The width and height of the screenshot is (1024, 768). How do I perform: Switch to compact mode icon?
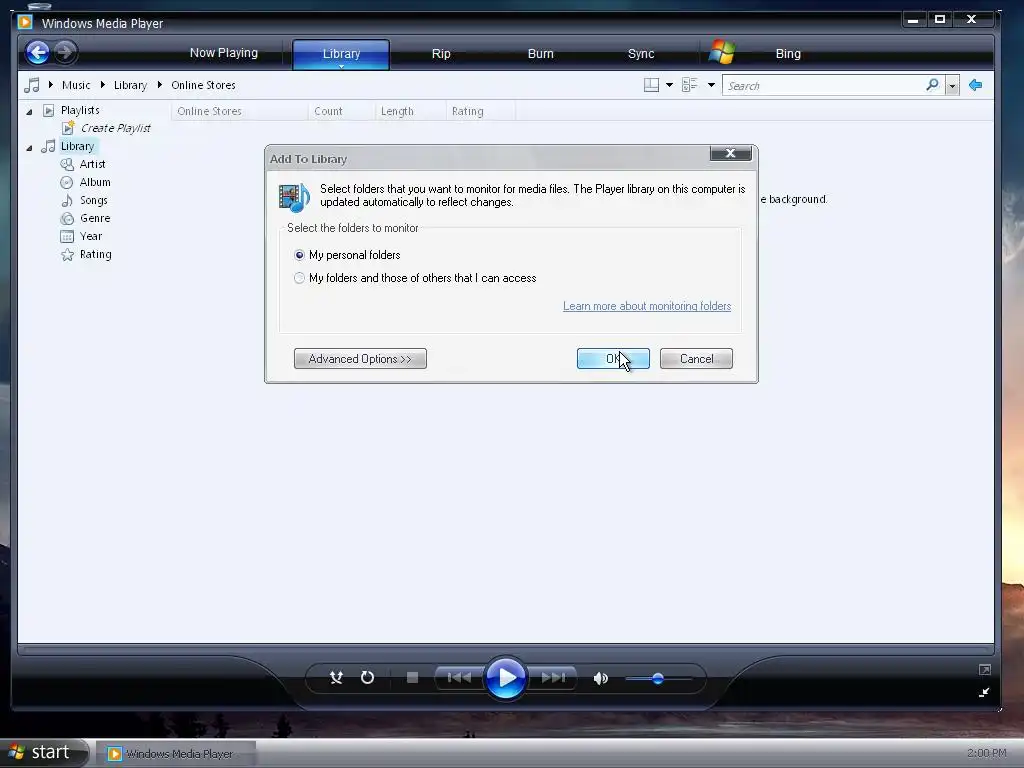coord(984,692)
